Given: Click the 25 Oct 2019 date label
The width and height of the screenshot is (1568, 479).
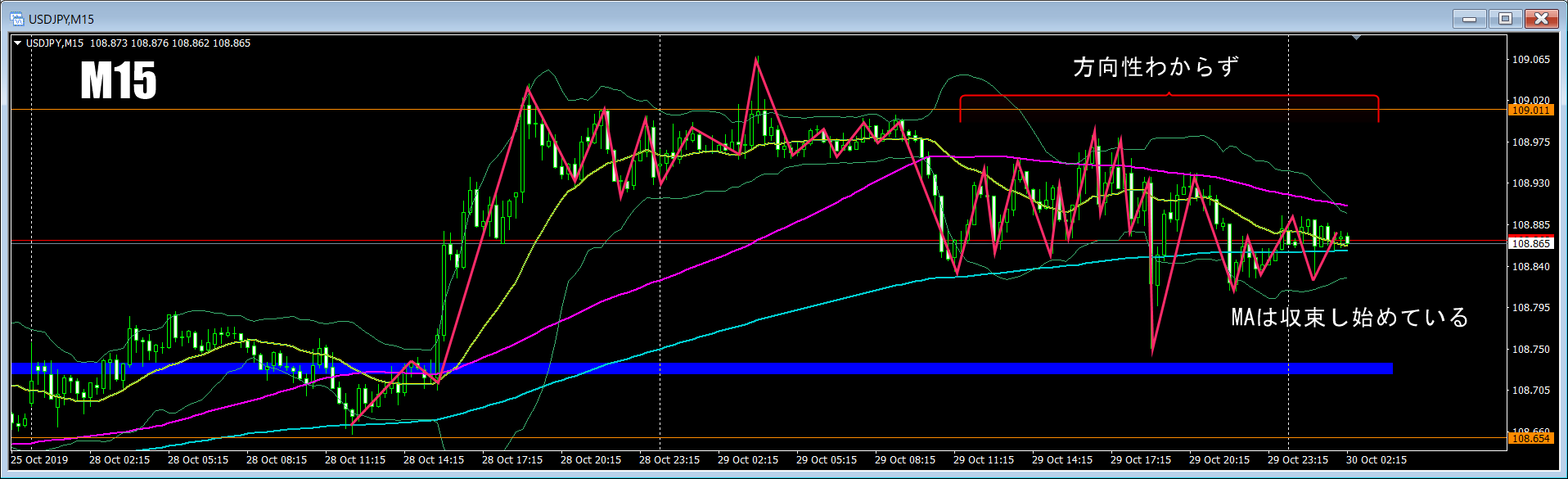Looking at the screenshot, I should pos(39,460).
